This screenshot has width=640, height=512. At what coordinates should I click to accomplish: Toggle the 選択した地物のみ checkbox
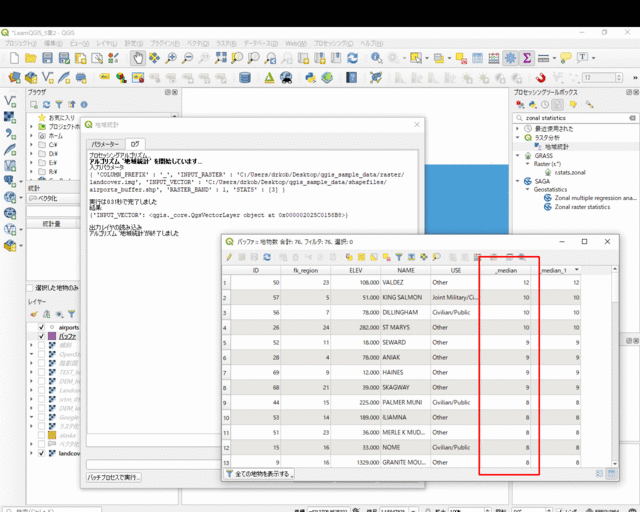(x=29, y=288)
